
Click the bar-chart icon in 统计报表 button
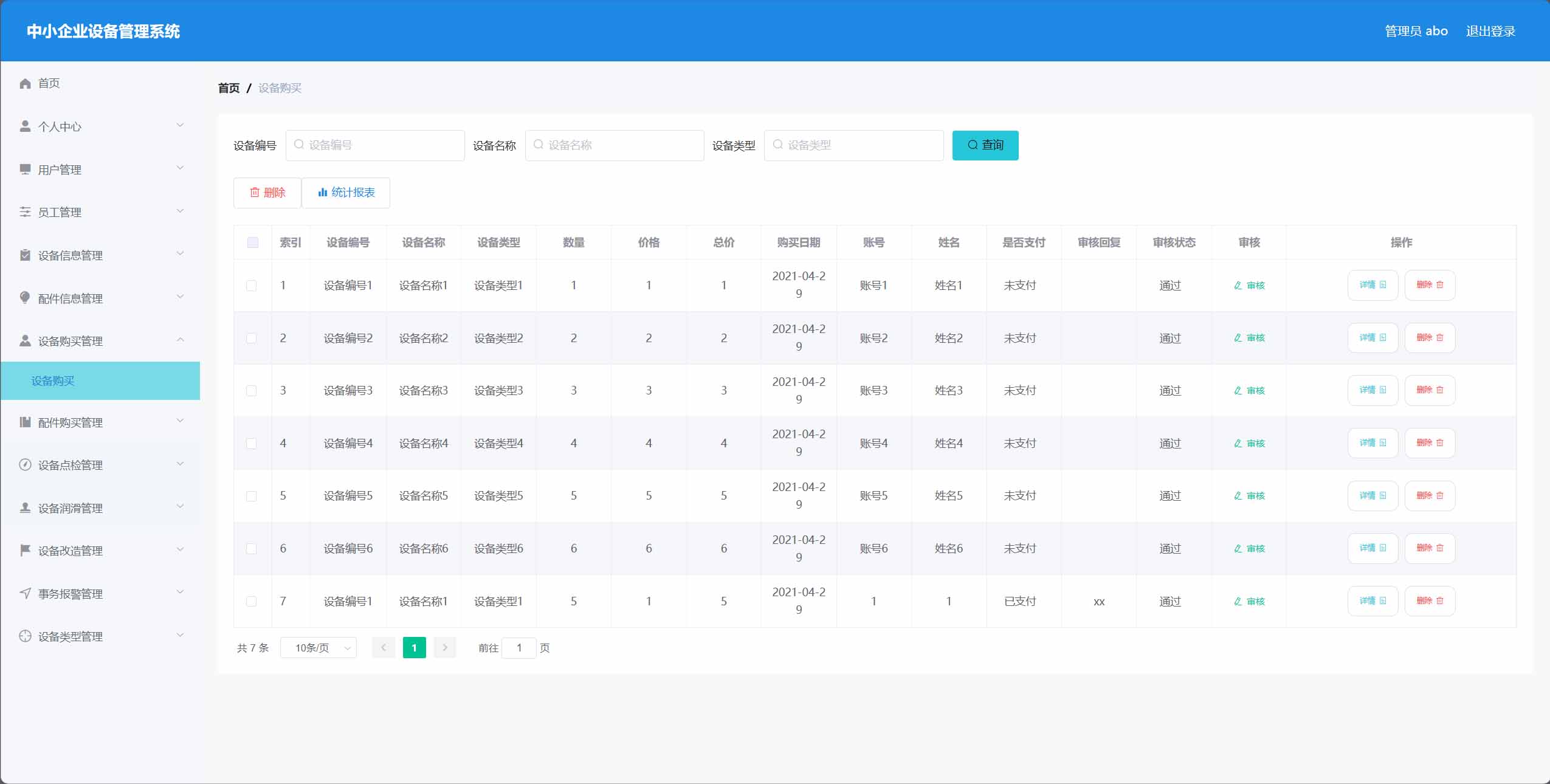coord(322,193)
